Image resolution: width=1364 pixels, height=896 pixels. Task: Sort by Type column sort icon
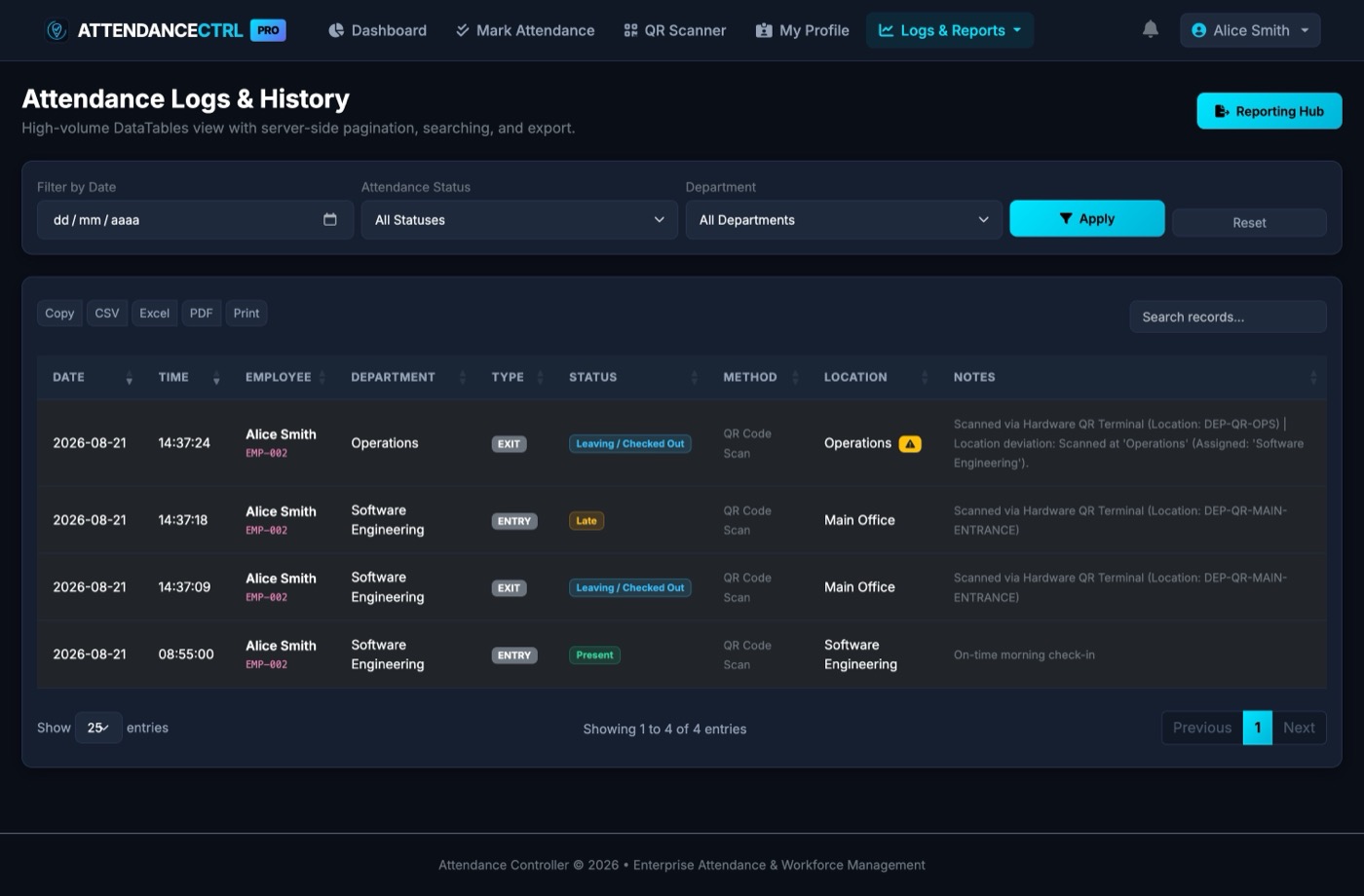click(x=541, y=378)
